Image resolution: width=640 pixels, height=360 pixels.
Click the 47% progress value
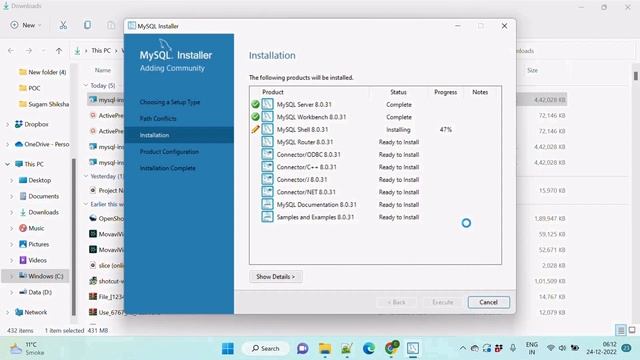click(x=446, y=129)
